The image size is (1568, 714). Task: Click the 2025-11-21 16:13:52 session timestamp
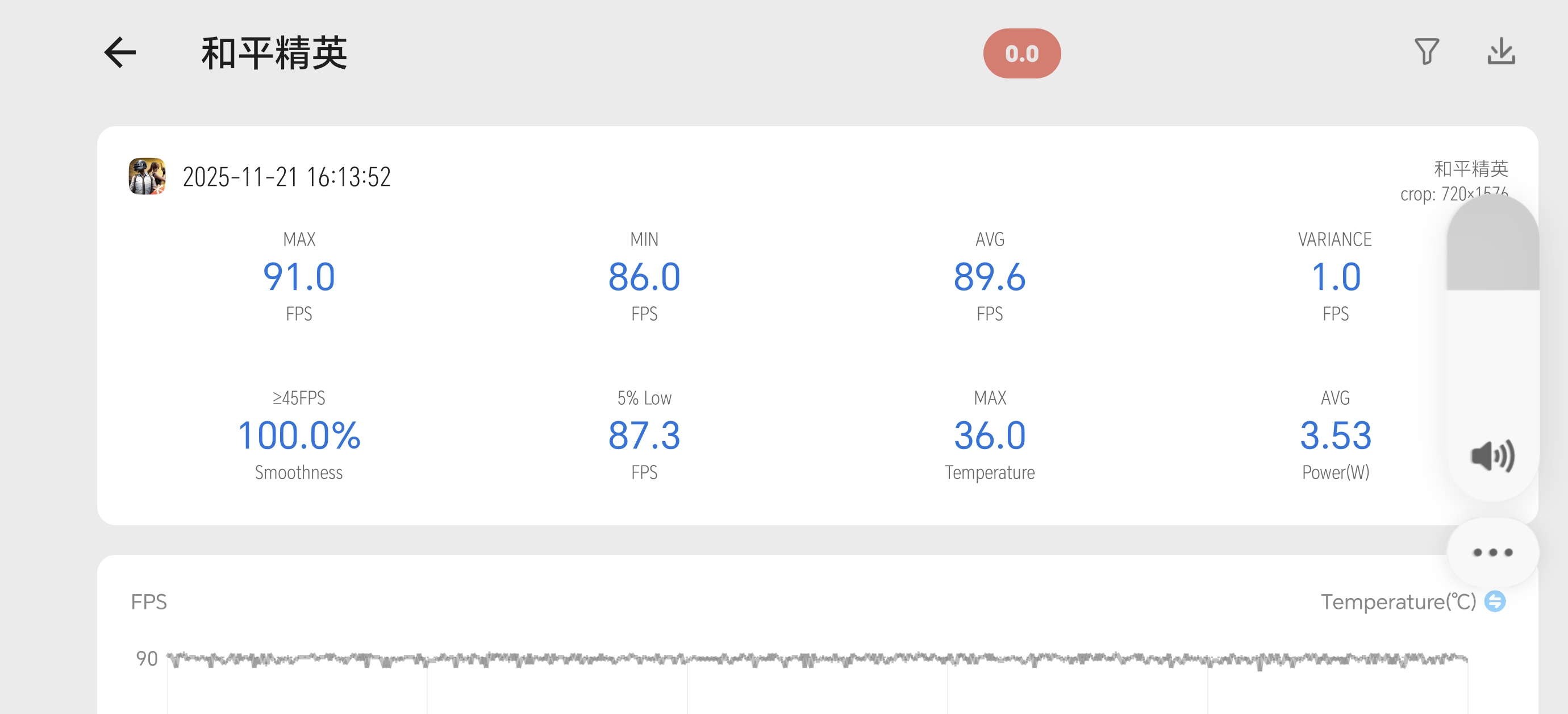[x=287, y=177]
